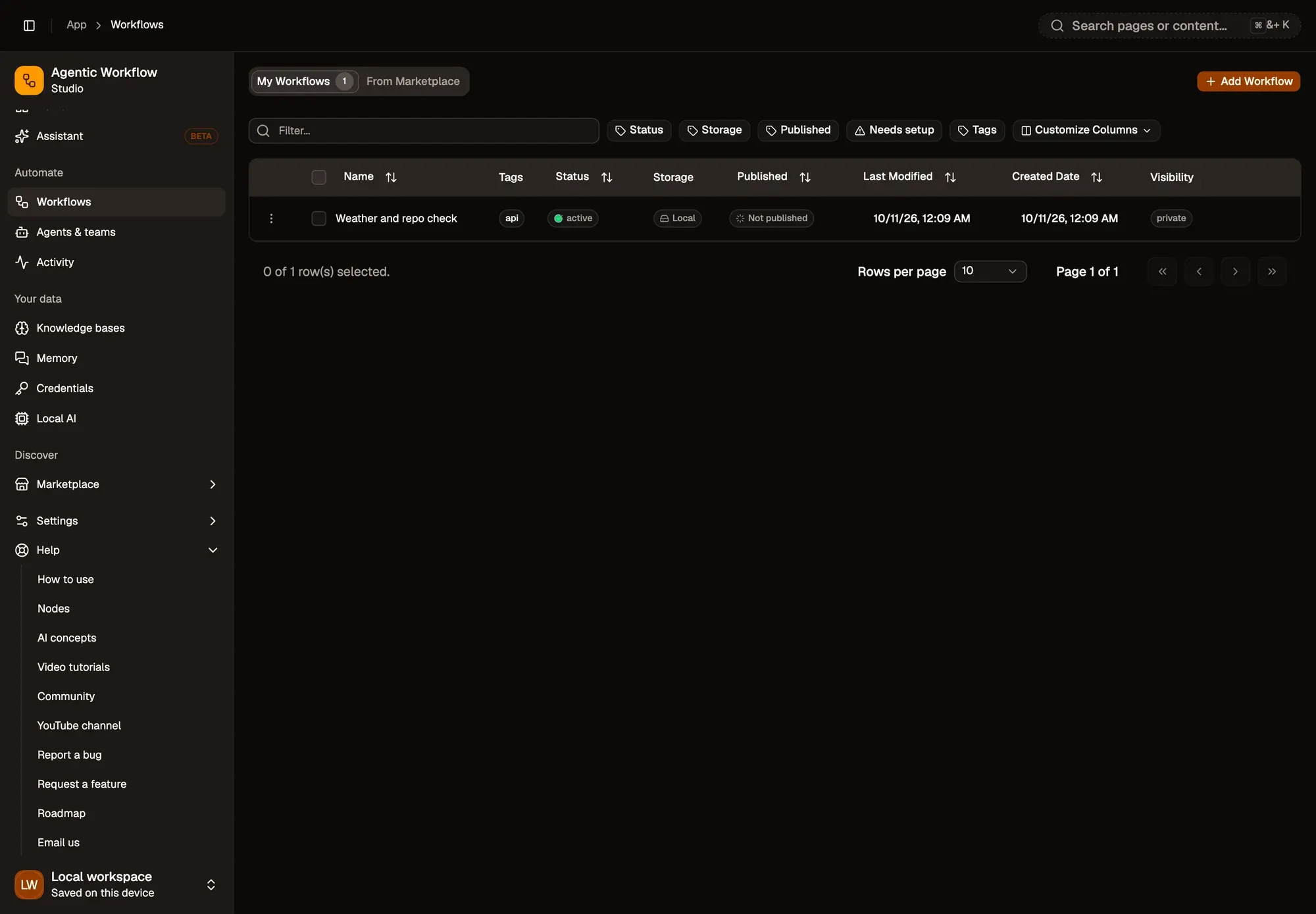Viewport: 1316px width, 914px height.
Task: Open How to use help page
Action: pos(66,580)
